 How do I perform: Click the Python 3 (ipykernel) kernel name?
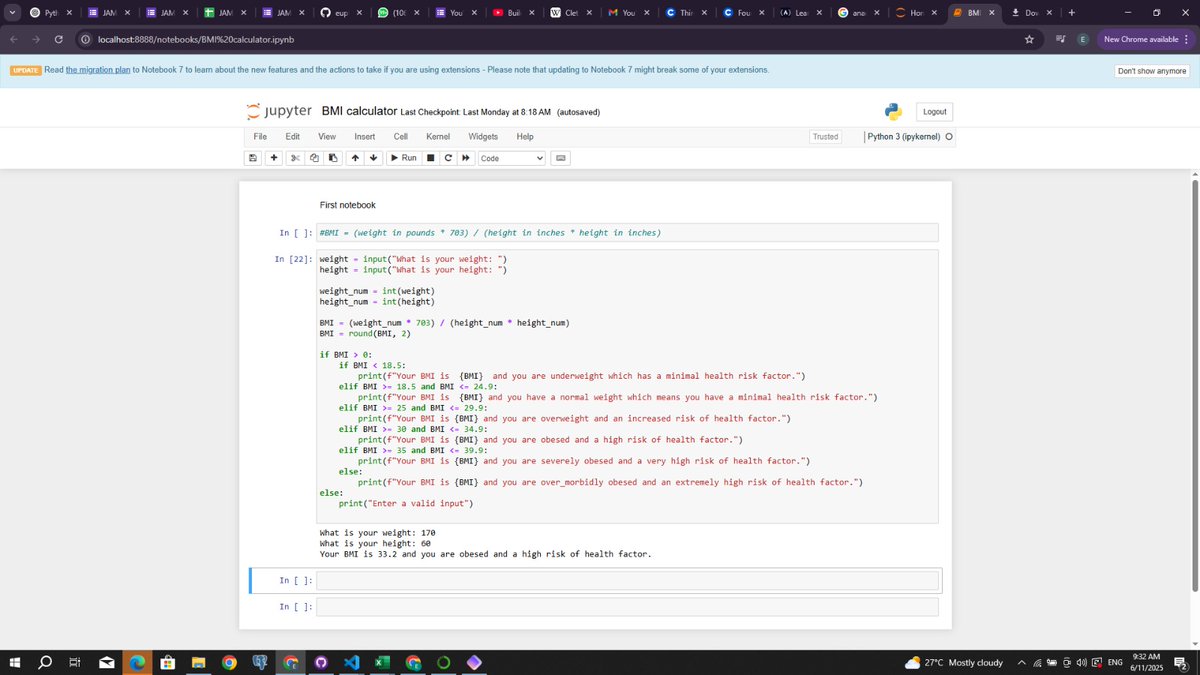[903, 137]
